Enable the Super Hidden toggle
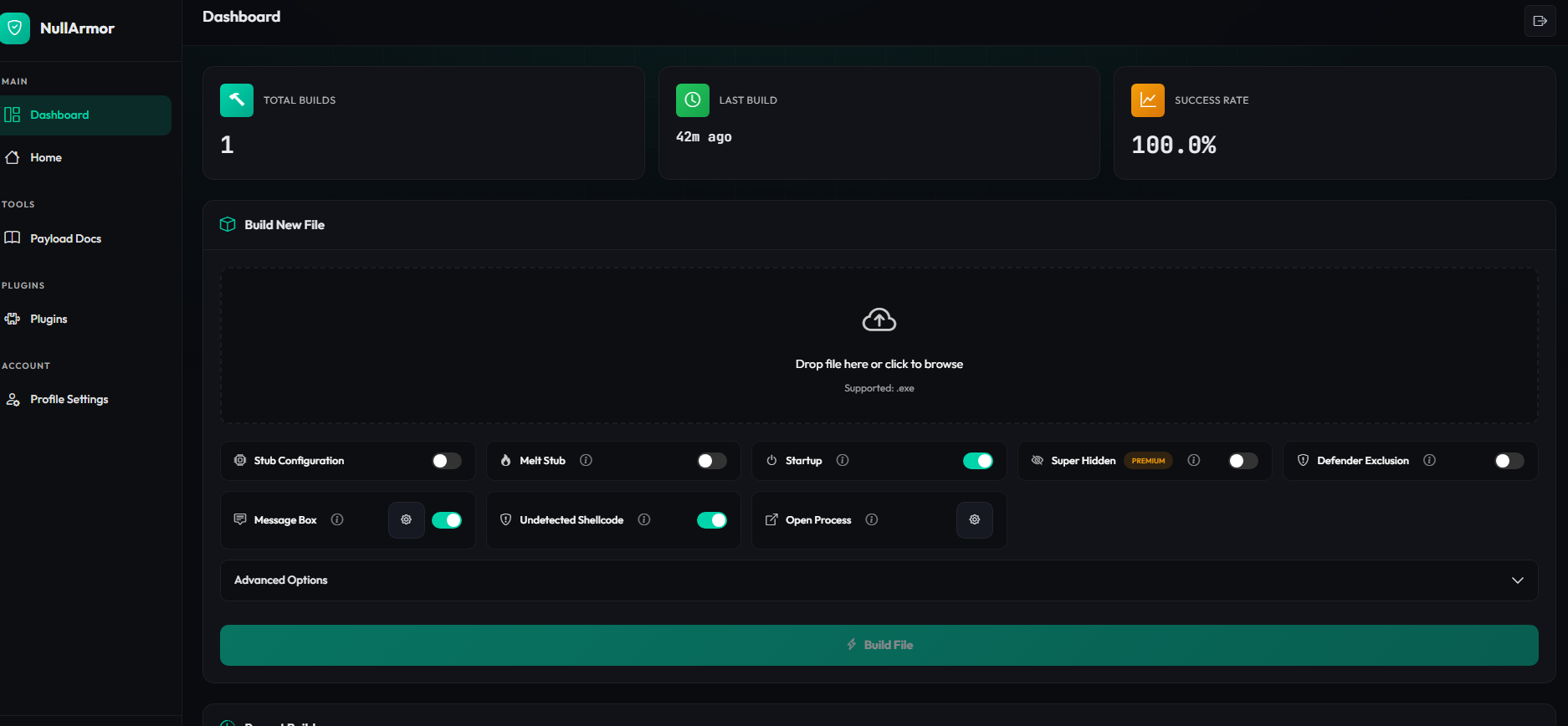 point(1243,461)
